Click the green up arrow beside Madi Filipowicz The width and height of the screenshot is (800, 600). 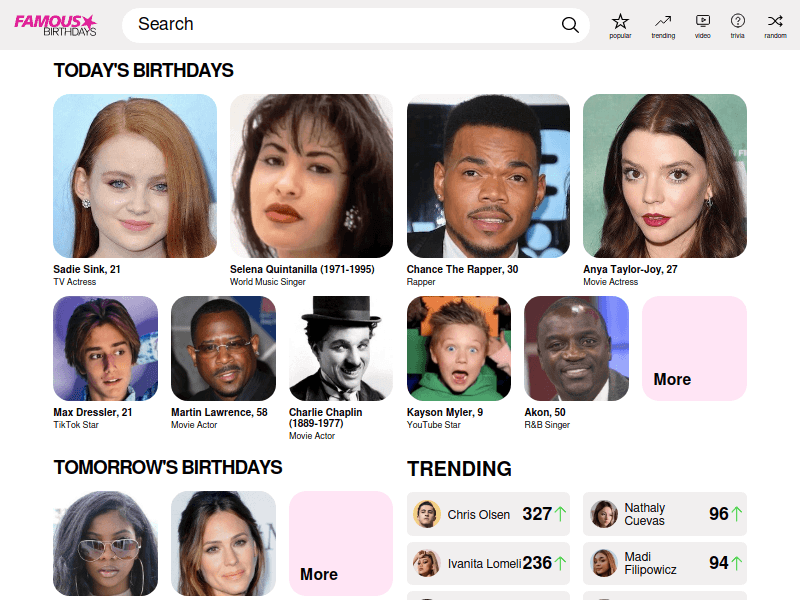(737, 563)
